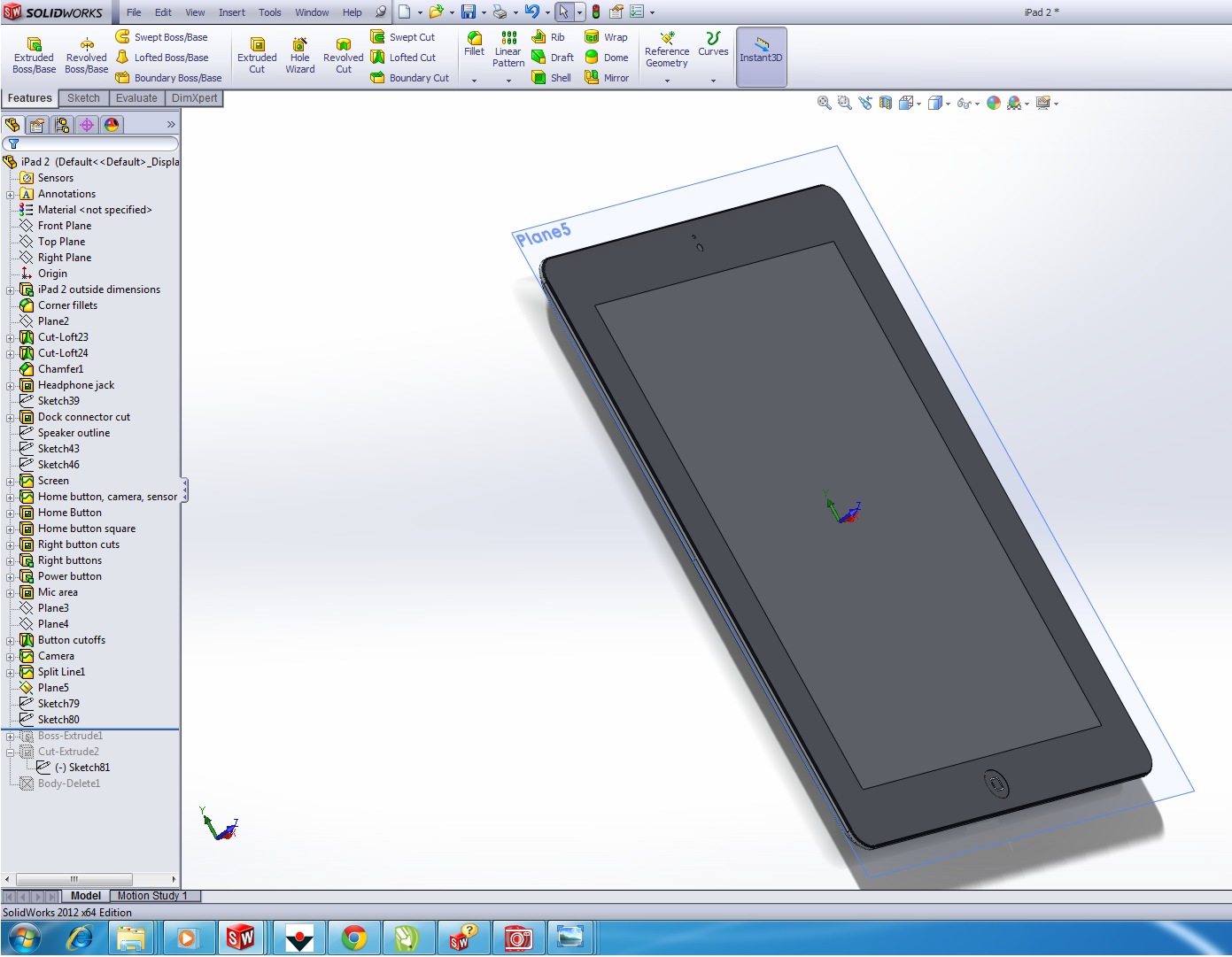The image size is (1232, 957).
Task: Click Lofted Boss/Base feature
Action: coord(161,58)
